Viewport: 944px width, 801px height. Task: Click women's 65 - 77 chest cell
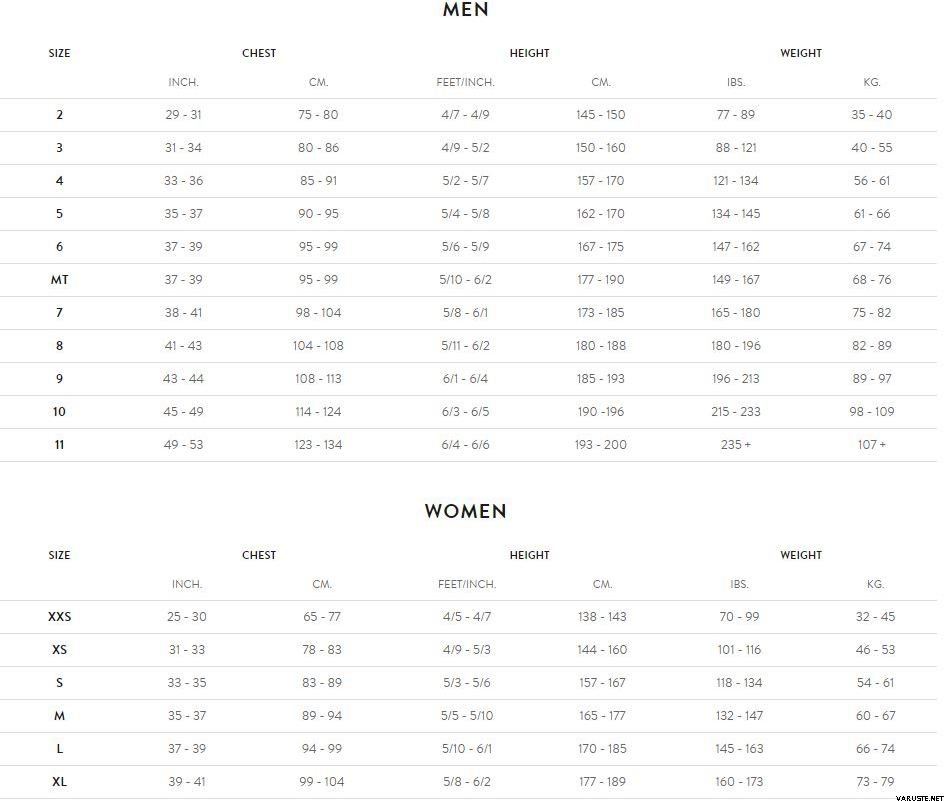(322, 617)
